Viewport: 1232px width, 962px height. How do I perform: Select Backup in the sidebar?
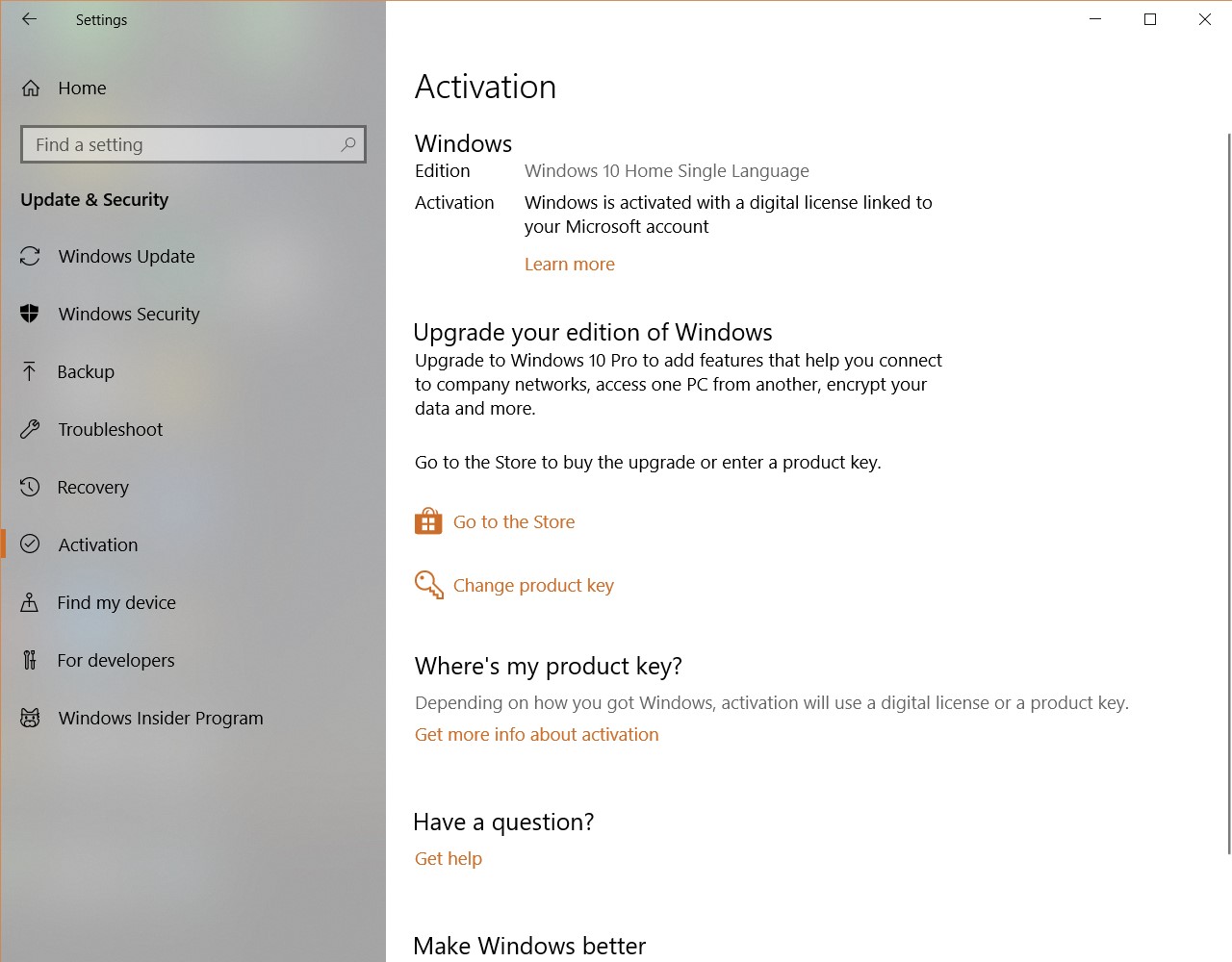click(192, 371)
